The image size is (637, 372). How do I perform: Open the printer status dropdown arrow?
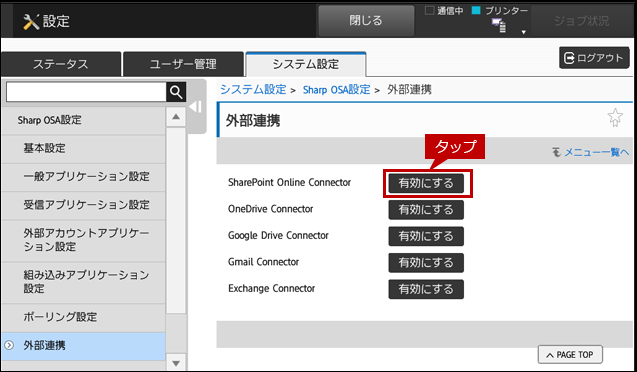pos(524,32)
